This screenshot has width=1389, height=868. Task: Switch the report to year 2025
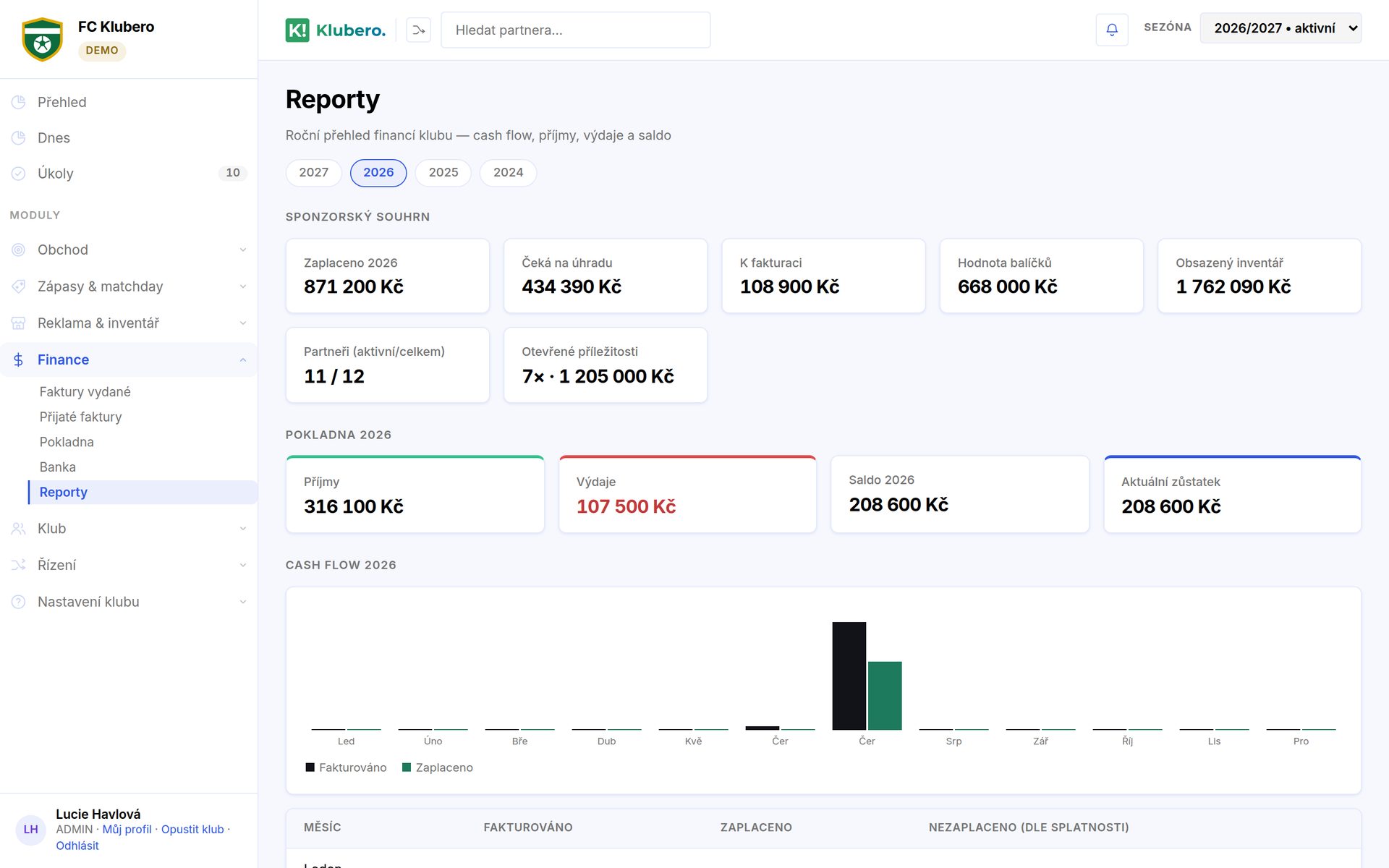(443, 172)
